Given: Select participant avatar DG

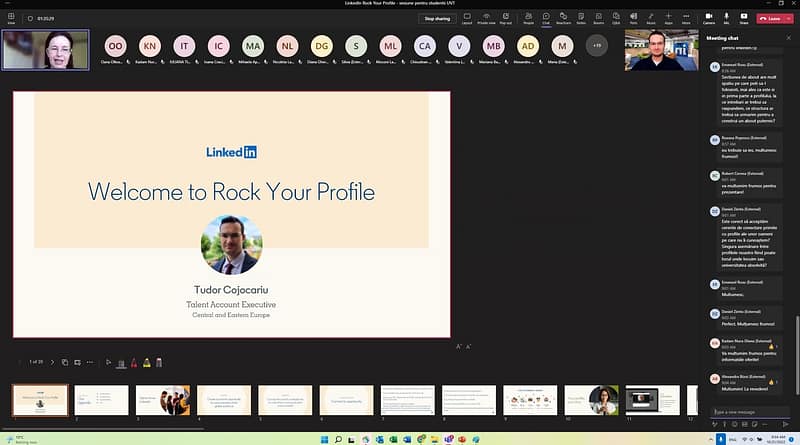Looking at the screenshot, I should (321, 46).
